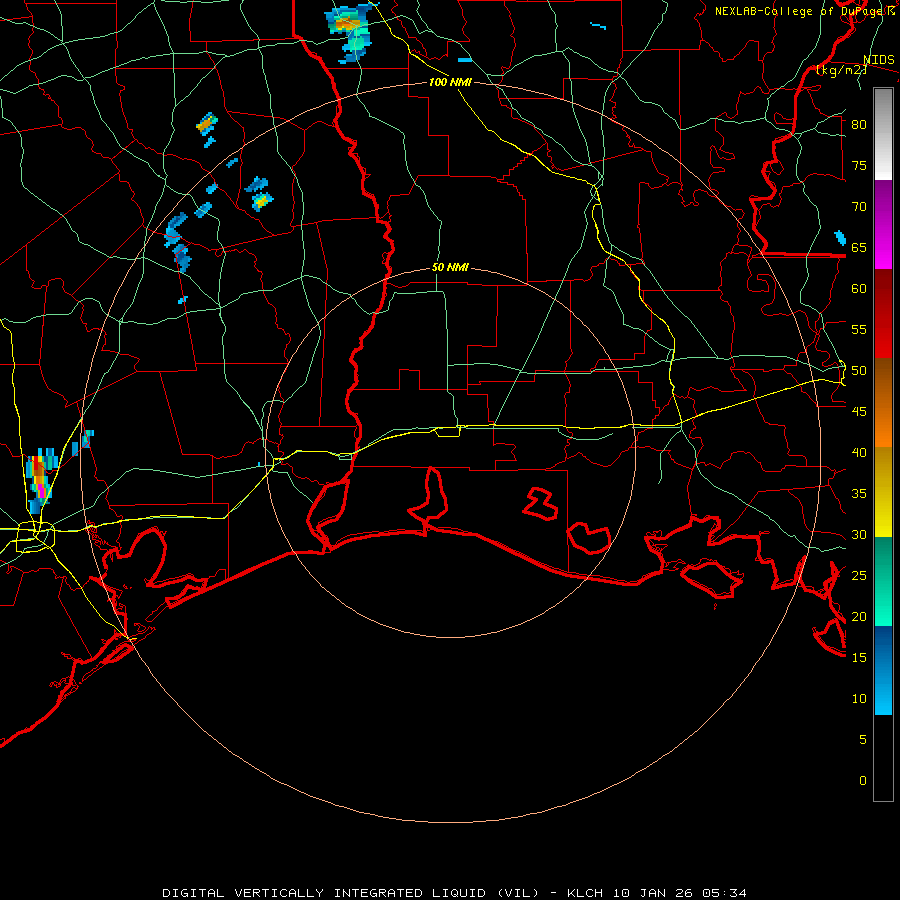Click the blue 8-19 segment of color scale
This screenshot has height=900, width=900.
click(x=883, y=670)
